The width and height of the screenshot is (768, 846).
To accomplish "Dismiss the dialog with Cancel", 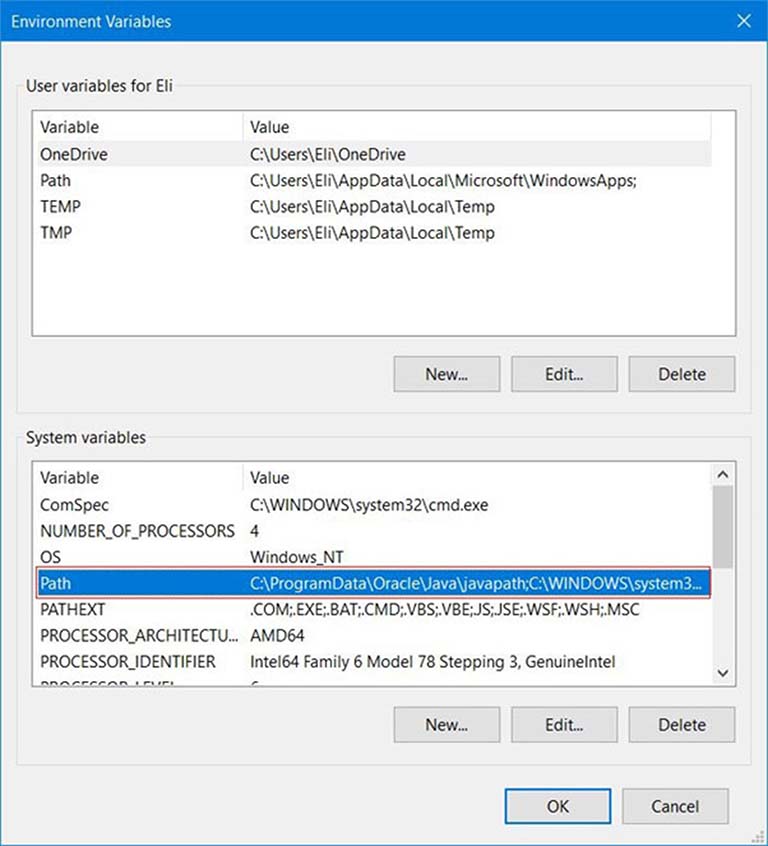I will click(x=675, y=806).
